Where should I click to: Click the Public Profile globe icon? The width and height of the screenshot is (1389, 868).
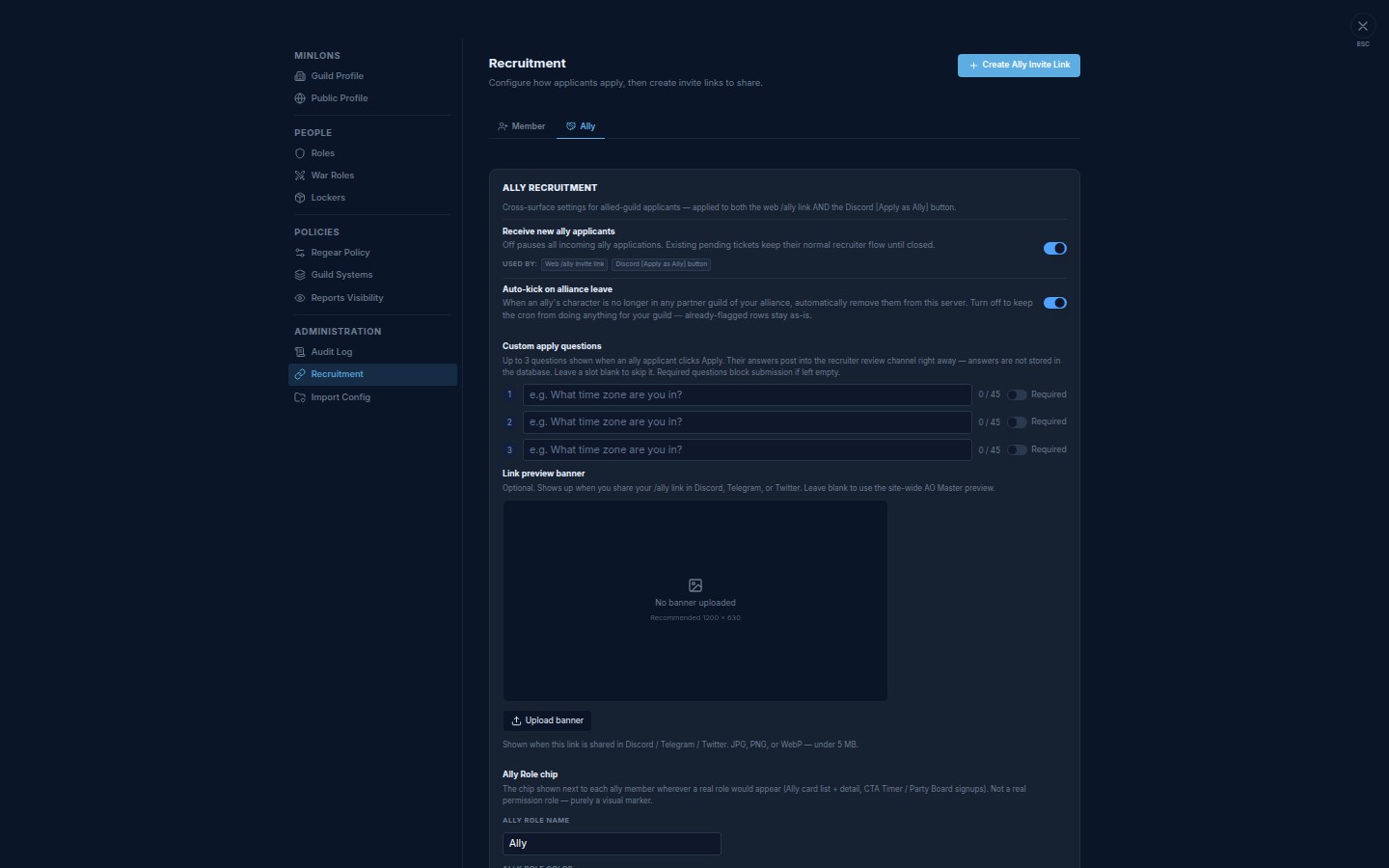[300, 98]
